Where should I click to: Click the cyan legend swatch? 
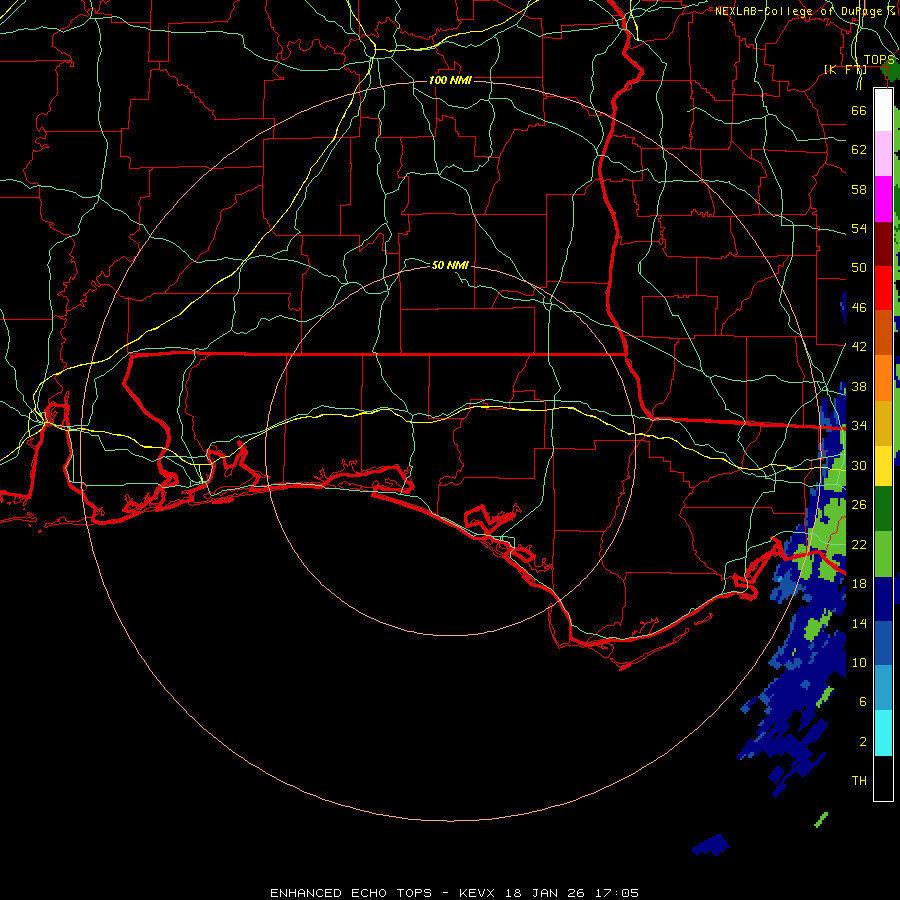tap(883, 733)
